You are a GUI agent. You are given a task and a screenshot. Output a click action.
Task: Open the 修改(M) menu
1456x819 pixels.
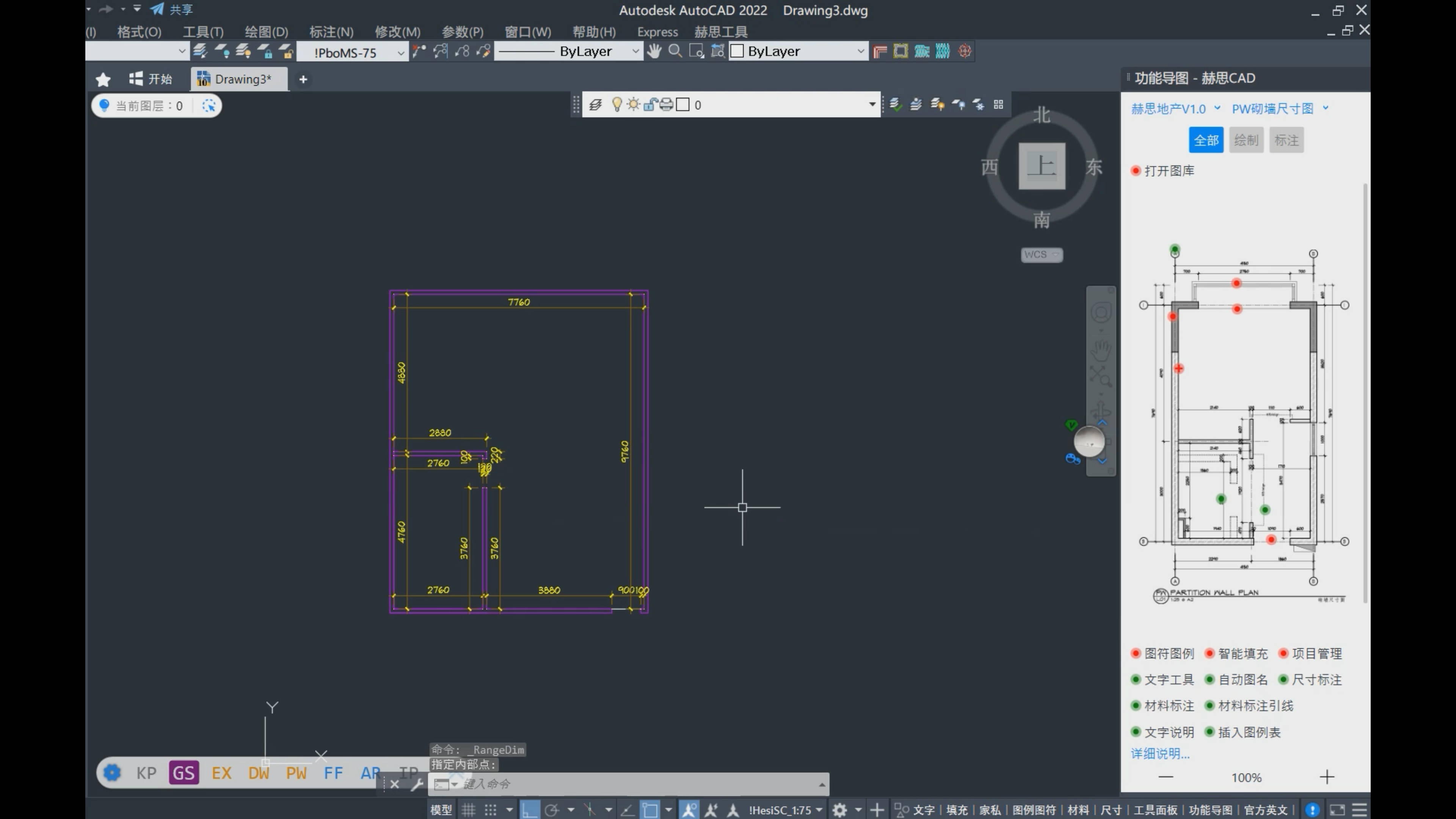pos(397,31)
